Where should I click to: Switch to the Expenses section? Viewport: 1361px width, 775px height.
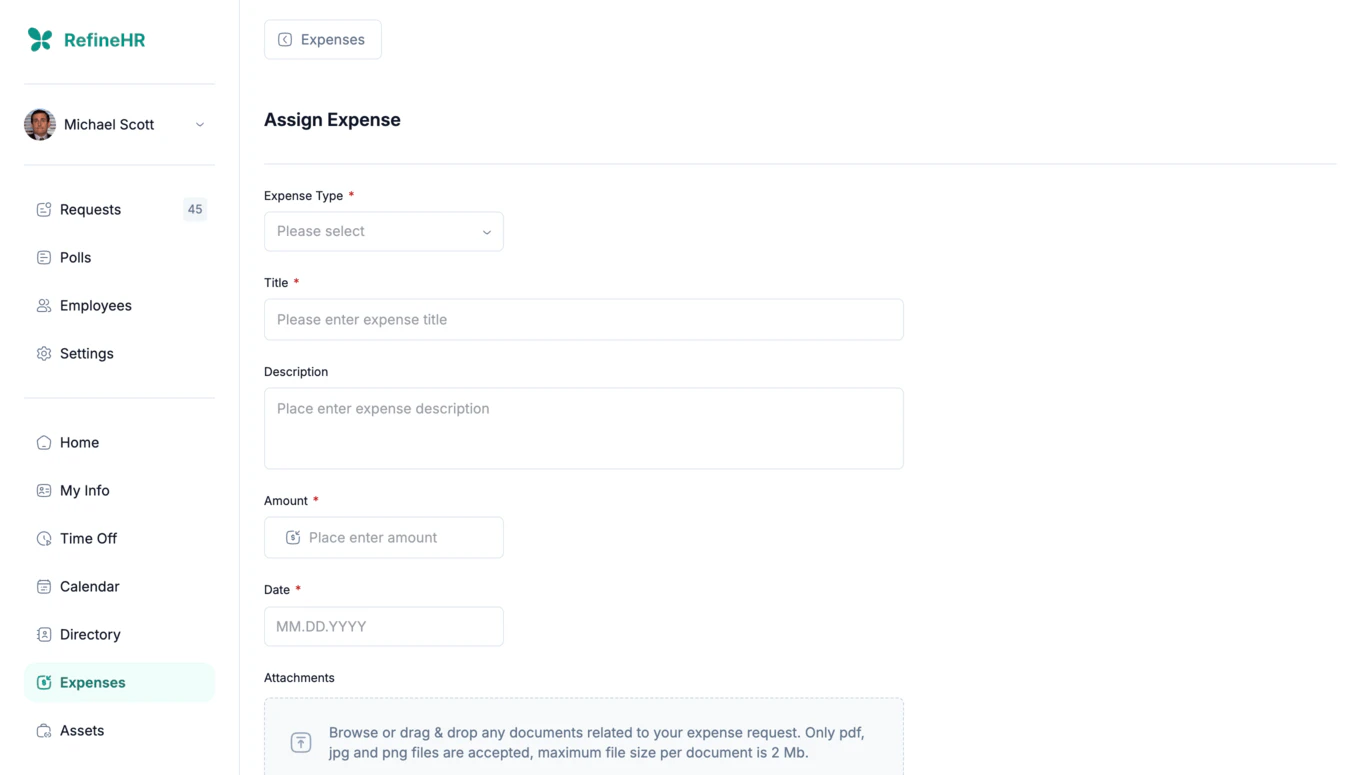click(92, 682)
